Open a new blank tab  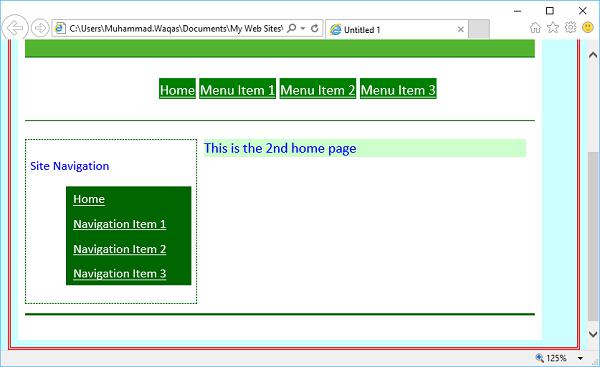coord(479,29)
